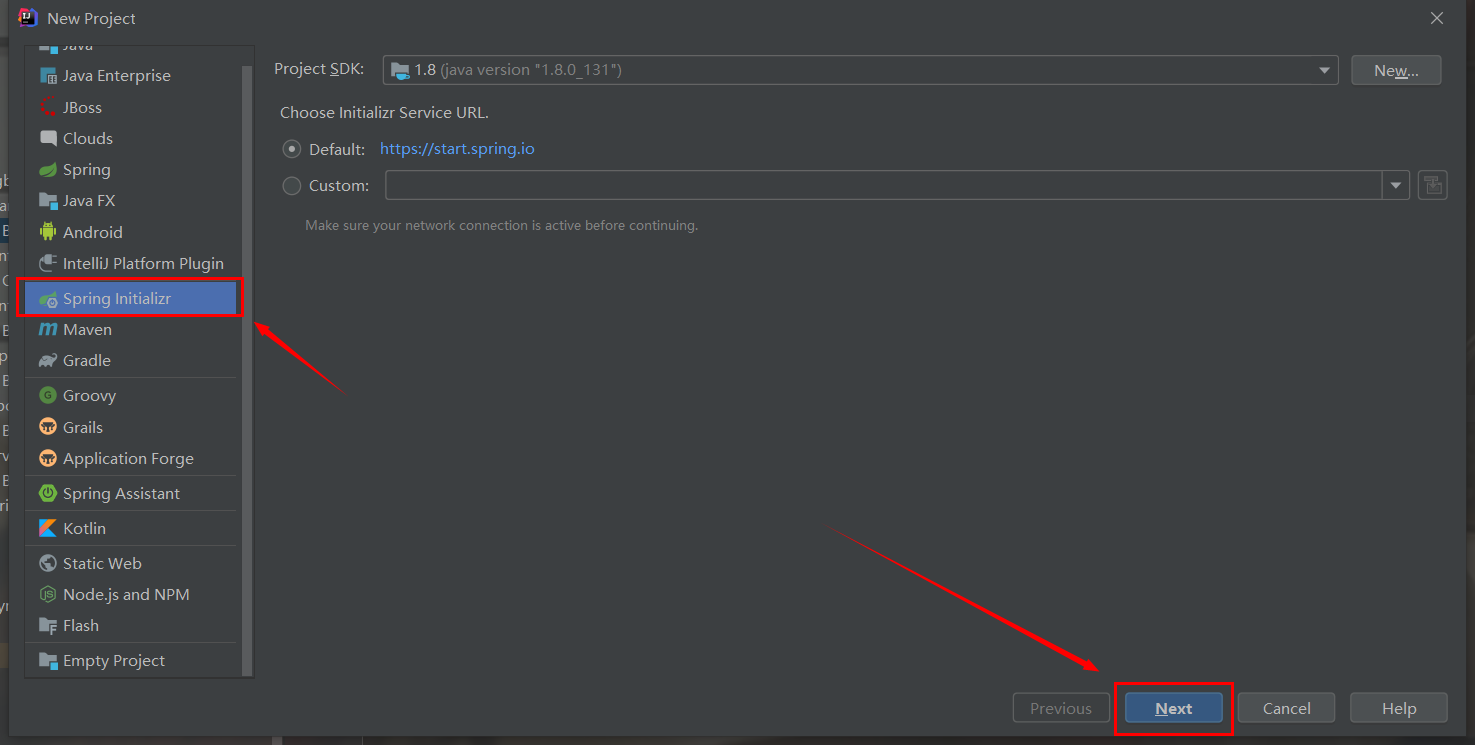Viewport: 1475px width, 745px height.
Task: Click the Spring Initializr icon
Action: pos(48,299)
